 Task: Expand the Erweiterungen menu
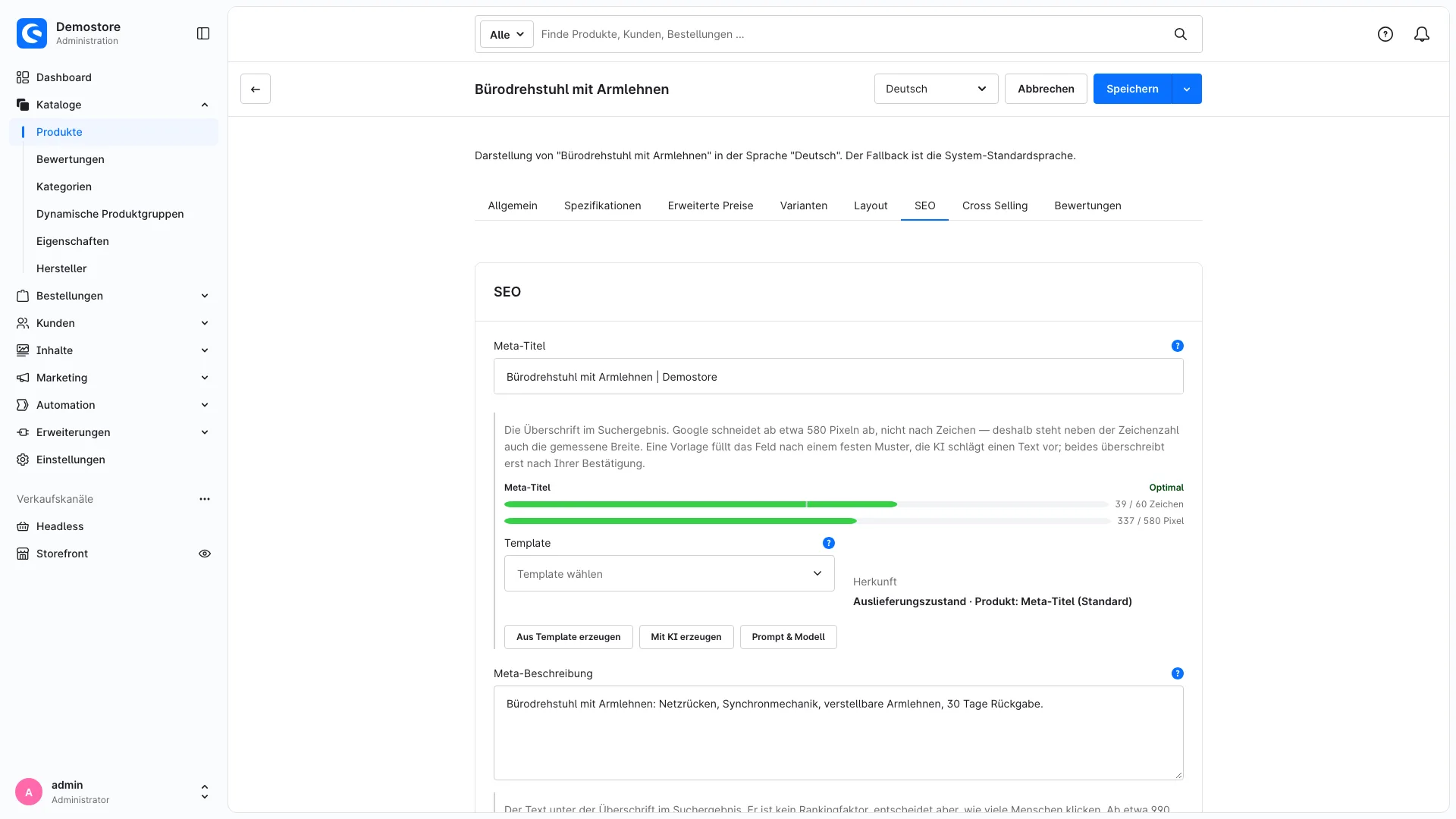pyautogui.click(x=205, y=432)
